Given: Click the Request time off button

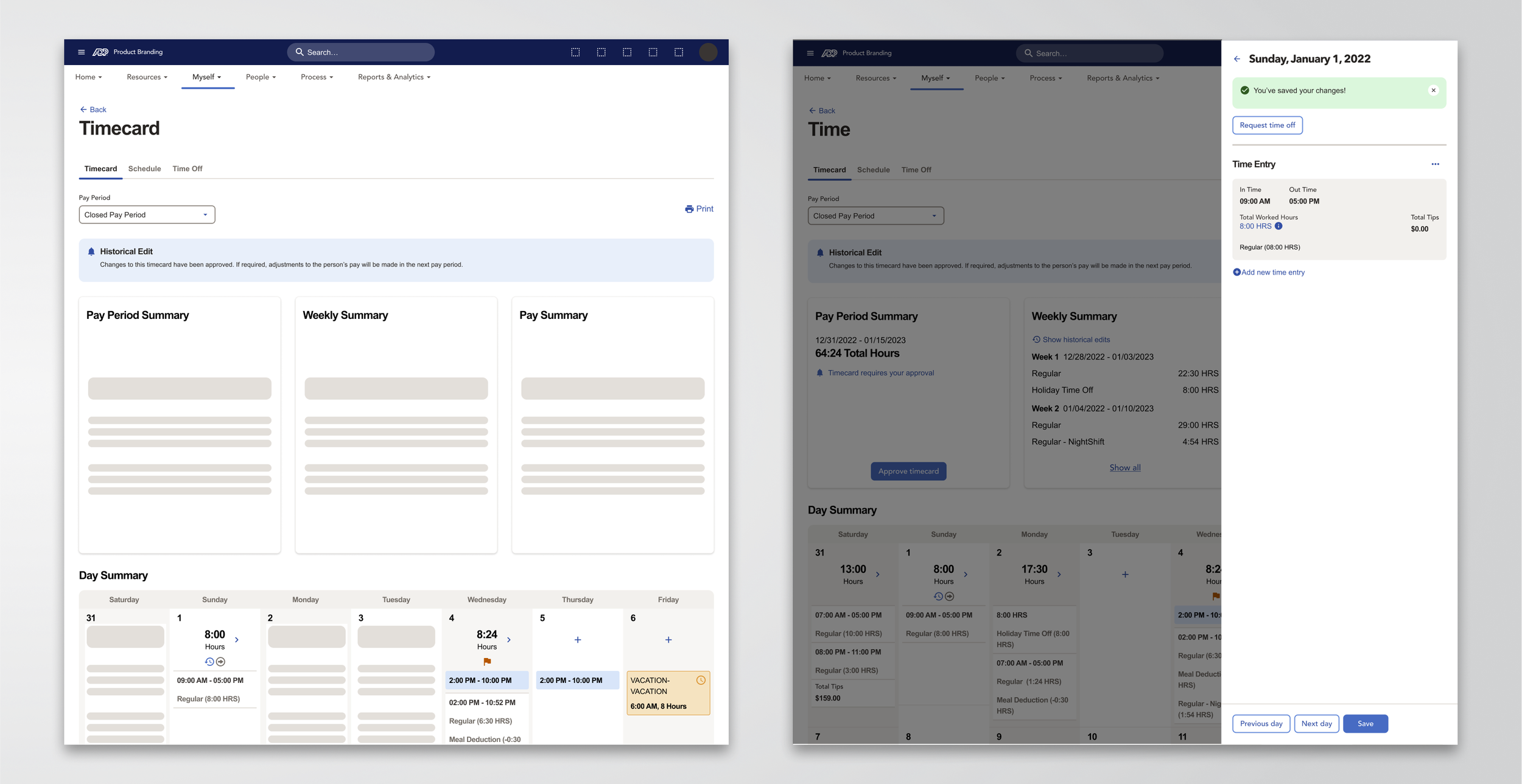Looking at the screenshot, I should (x=1267, y=125).
